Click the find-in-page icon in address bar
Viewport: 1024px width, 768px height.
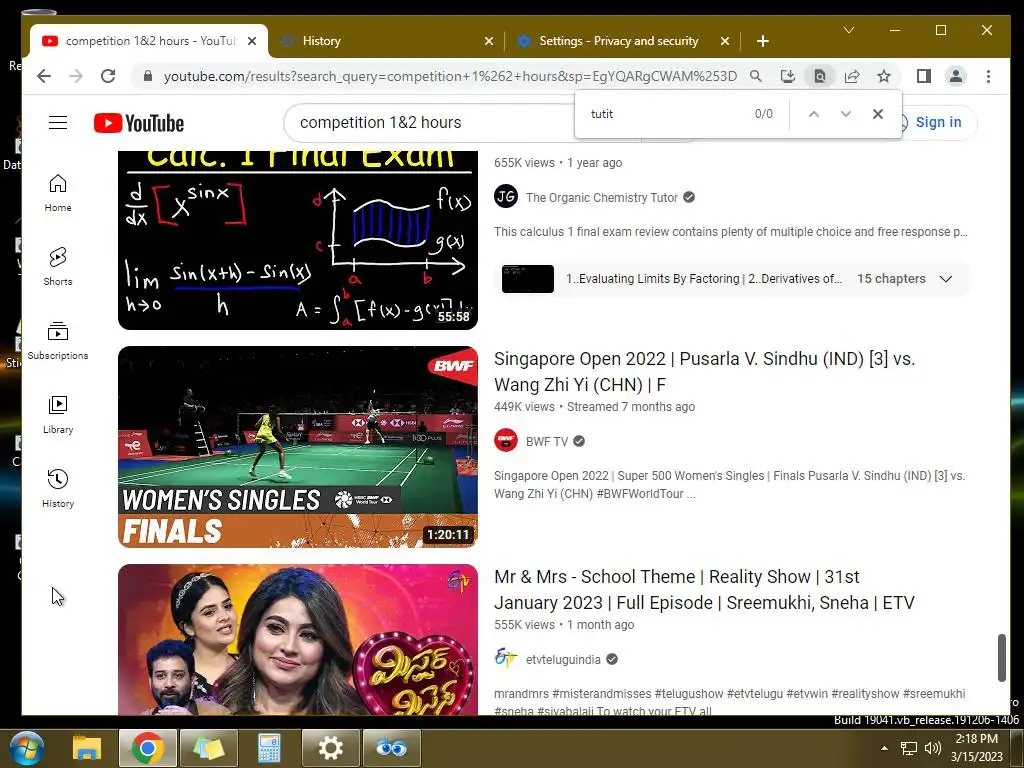click(x=820, y=76)
